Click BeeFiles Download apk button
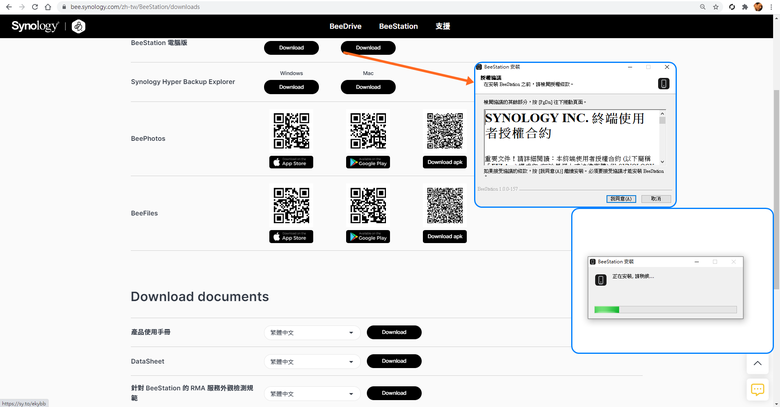The height and width of the screenshot is (407, 780). (445, 237)
